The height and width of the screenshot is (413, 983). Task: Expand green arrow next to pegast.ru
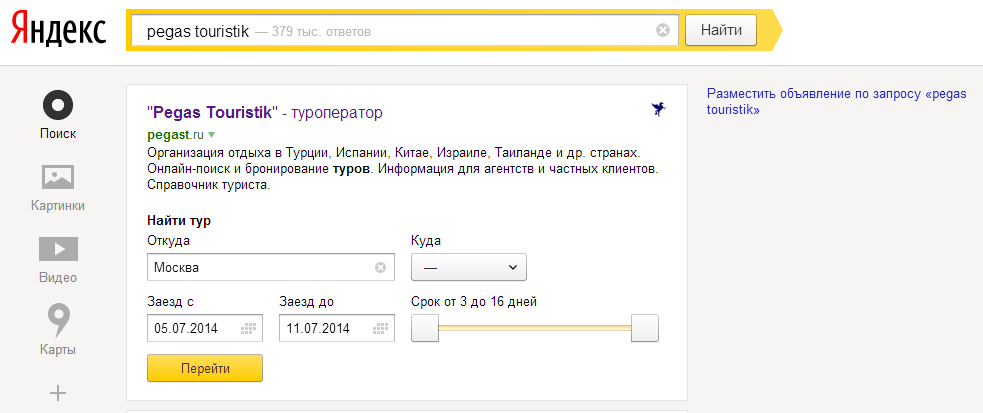point(212,134)
